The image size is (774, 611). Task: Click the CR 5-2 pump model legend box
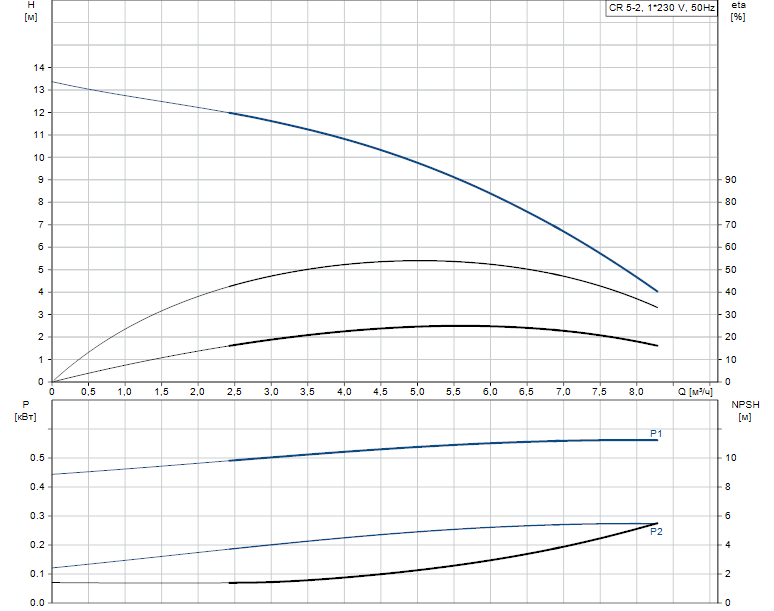click(x=661, y=7)
